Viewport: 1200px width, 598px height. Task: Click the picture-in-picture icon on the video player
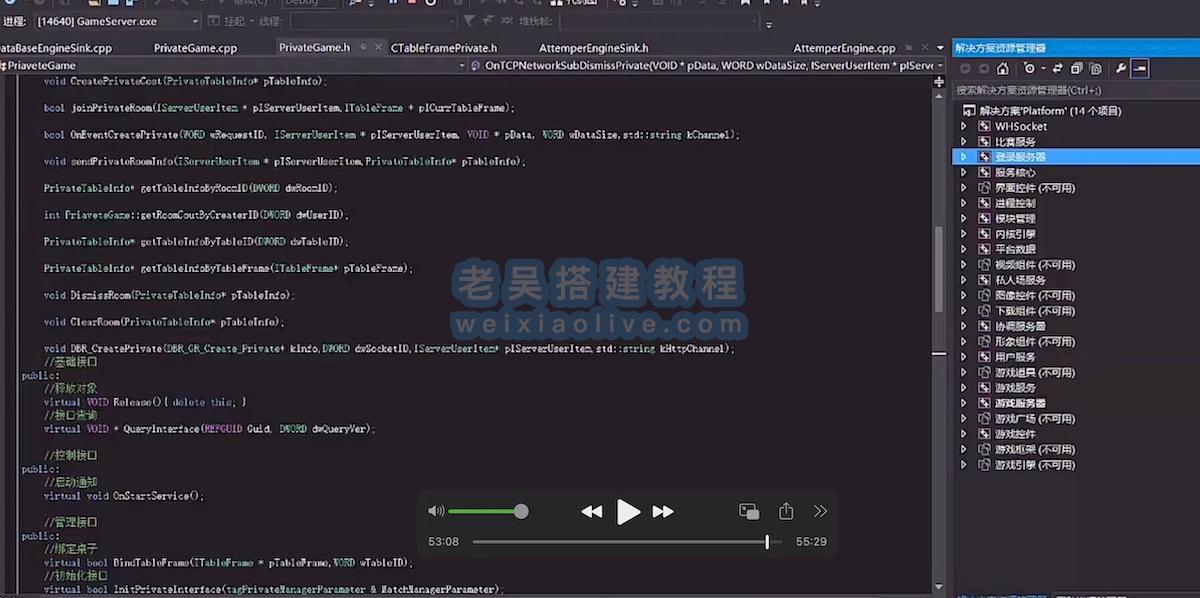749,511
